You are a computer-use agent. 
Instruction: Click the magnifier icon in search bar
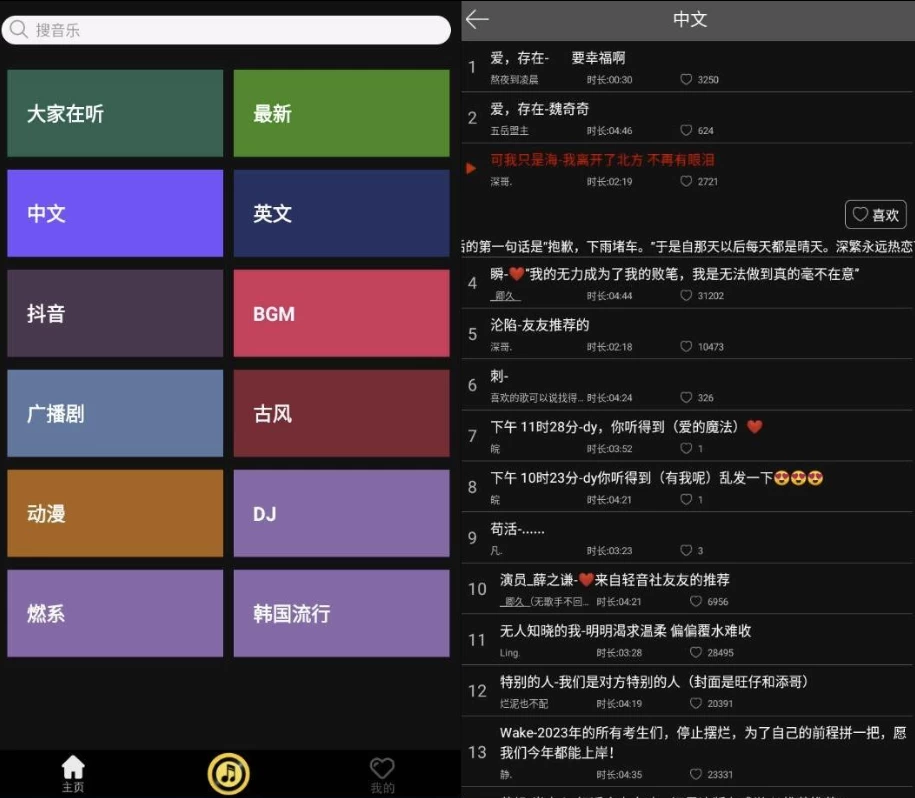pos(18,30)
